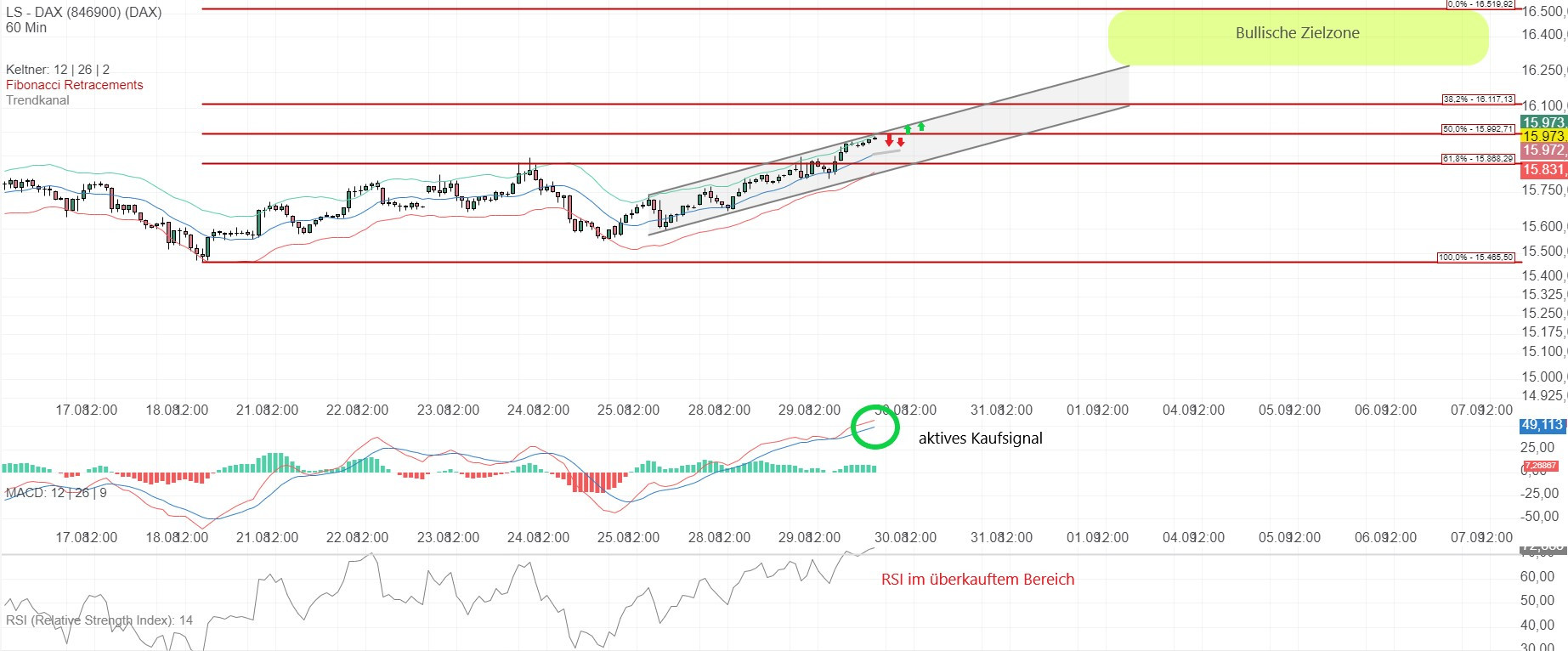
Task: Select the 38,2% - 16.117,13 Fibonacci label
Action: click(x=1478, y=99)
